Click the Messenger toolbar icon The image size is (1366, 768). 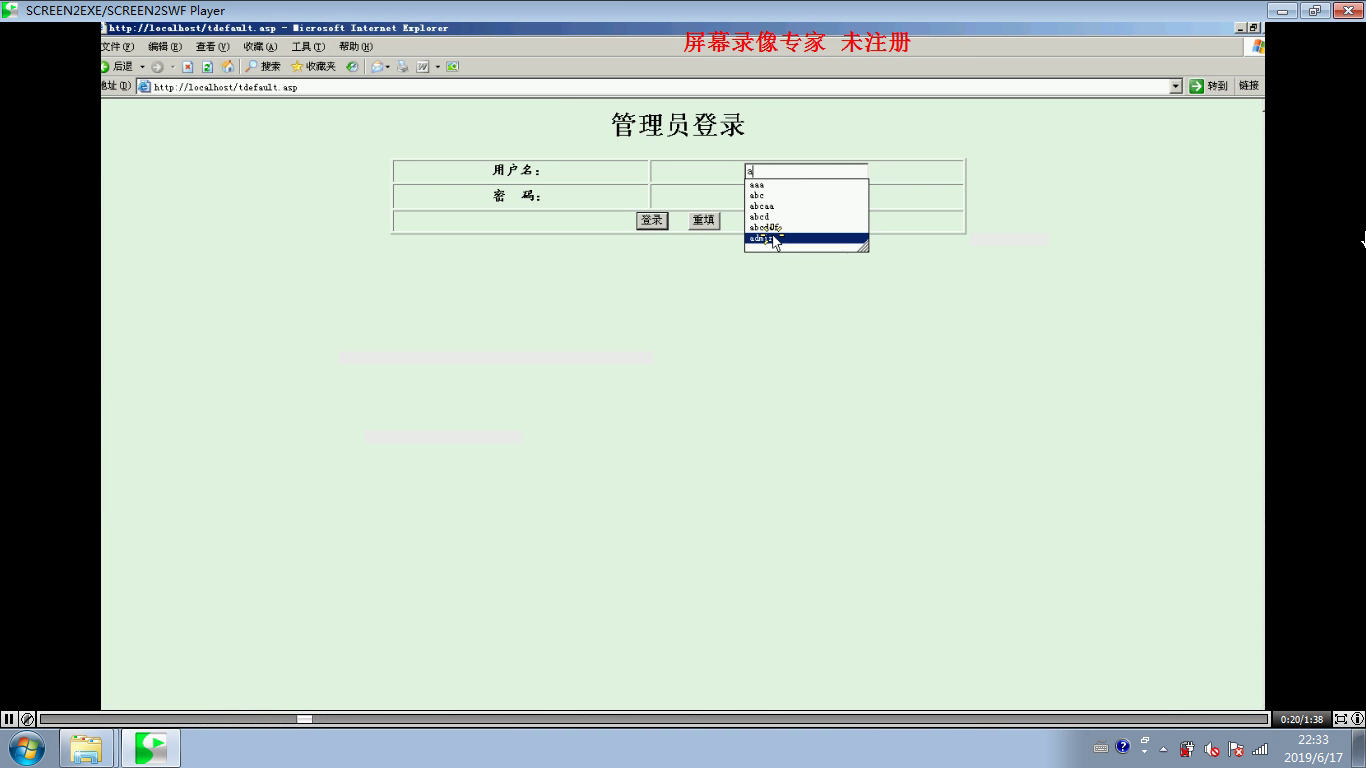[x=452, y=67]
